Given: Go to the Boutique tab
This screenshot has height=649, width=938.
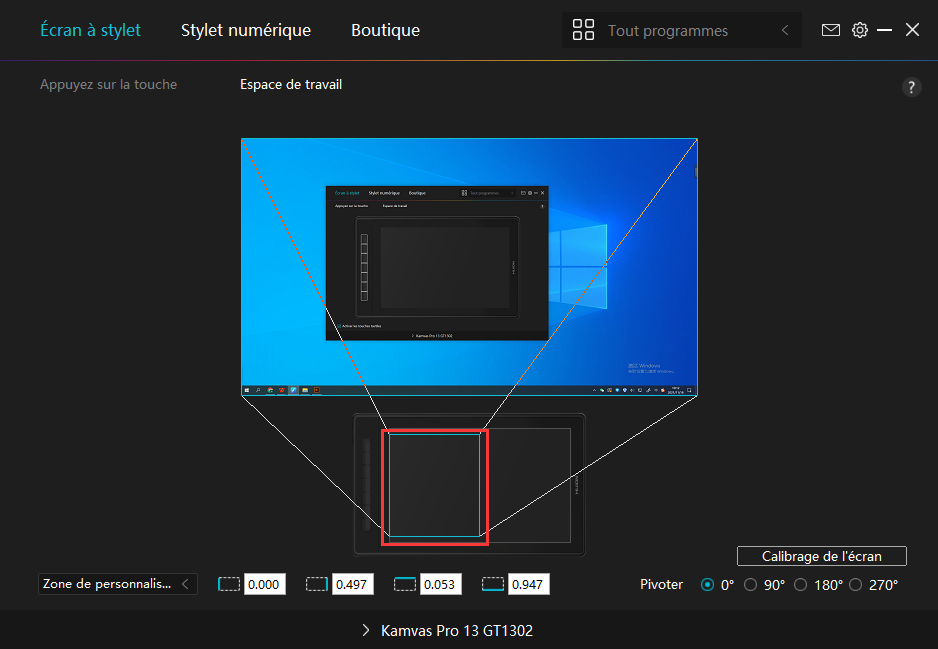Looking at the screenshot, I should pos(385,30).
